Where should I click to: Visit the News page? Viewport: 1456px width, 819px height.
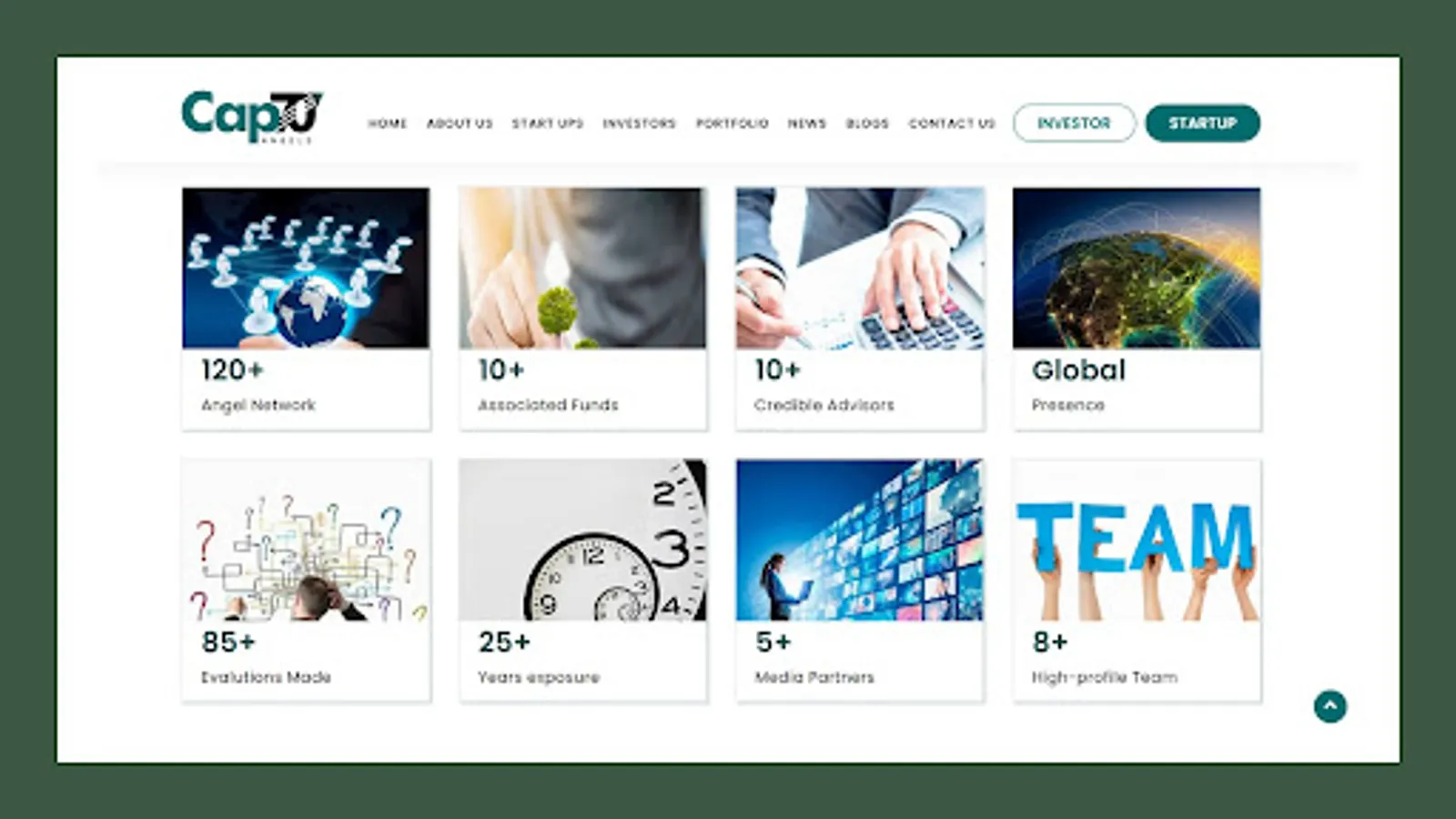click(806, 123)
